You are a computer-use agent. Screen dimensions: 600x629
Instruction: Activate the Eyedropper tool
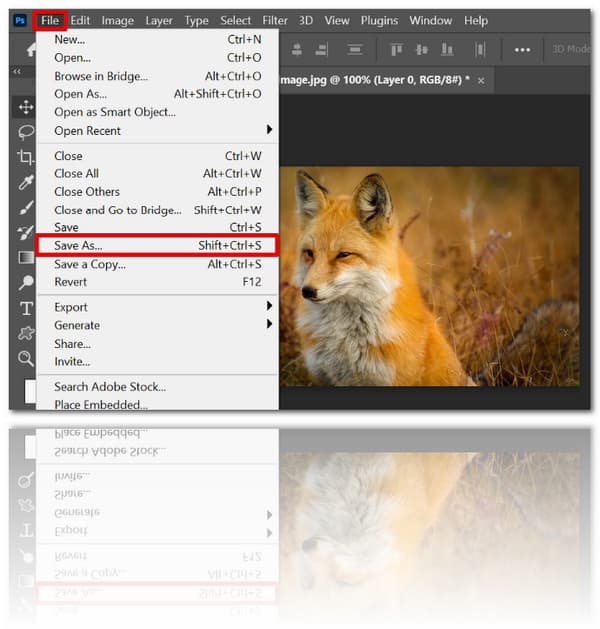26,182
